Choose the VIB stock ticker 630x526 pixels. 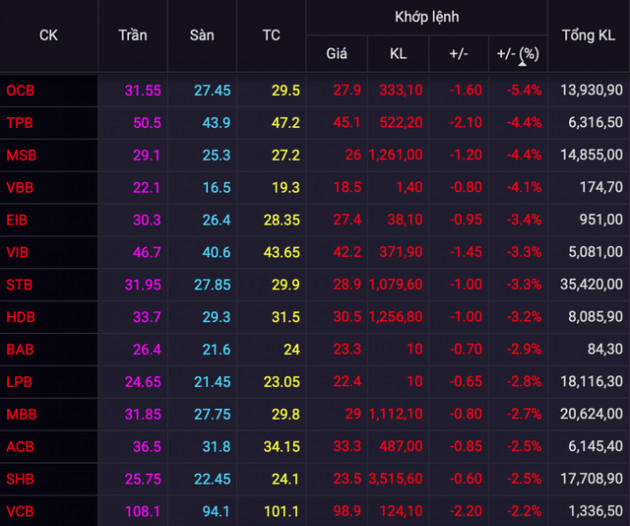pyautogui.click(x=17, y=252)
